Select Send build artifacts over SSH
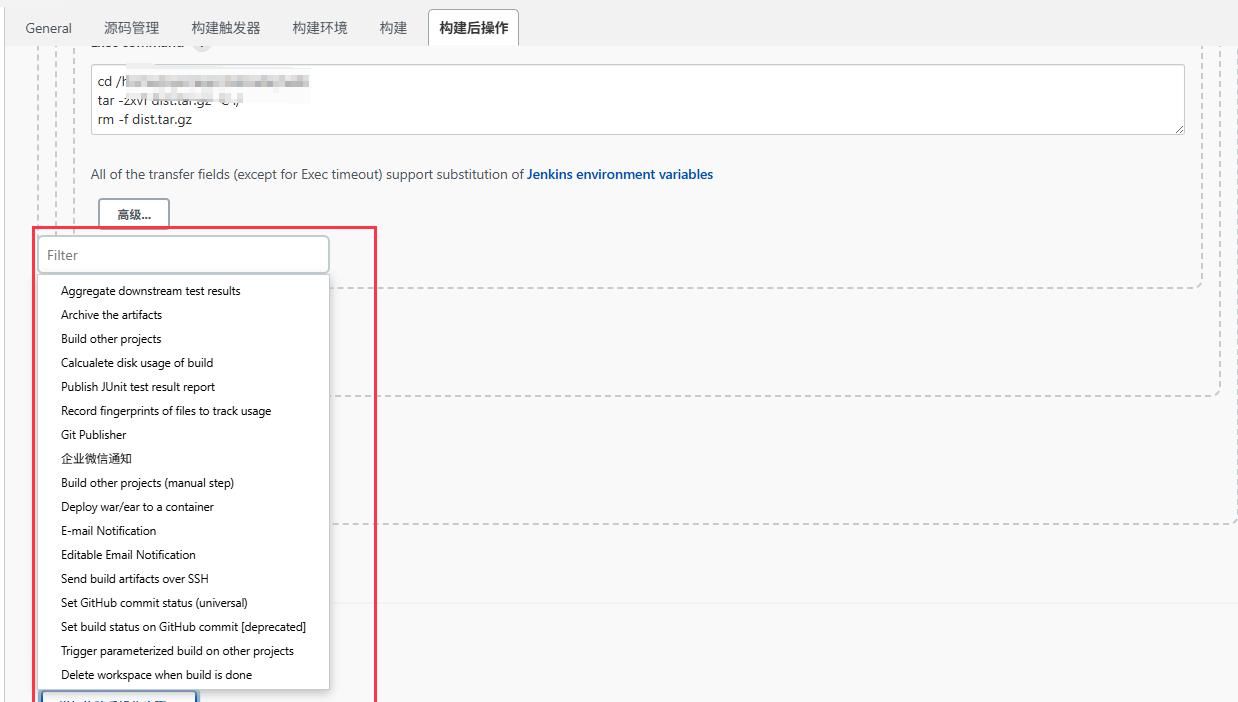1238x702 pixels. (134, 579)
